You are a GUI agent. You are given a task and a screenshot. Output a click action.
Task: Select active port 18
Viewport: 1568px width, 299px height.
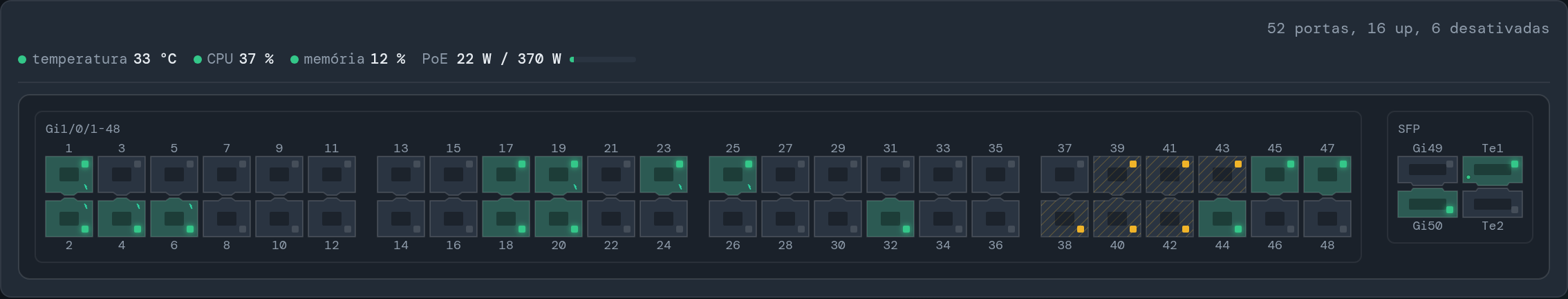[x=506, y=219]
